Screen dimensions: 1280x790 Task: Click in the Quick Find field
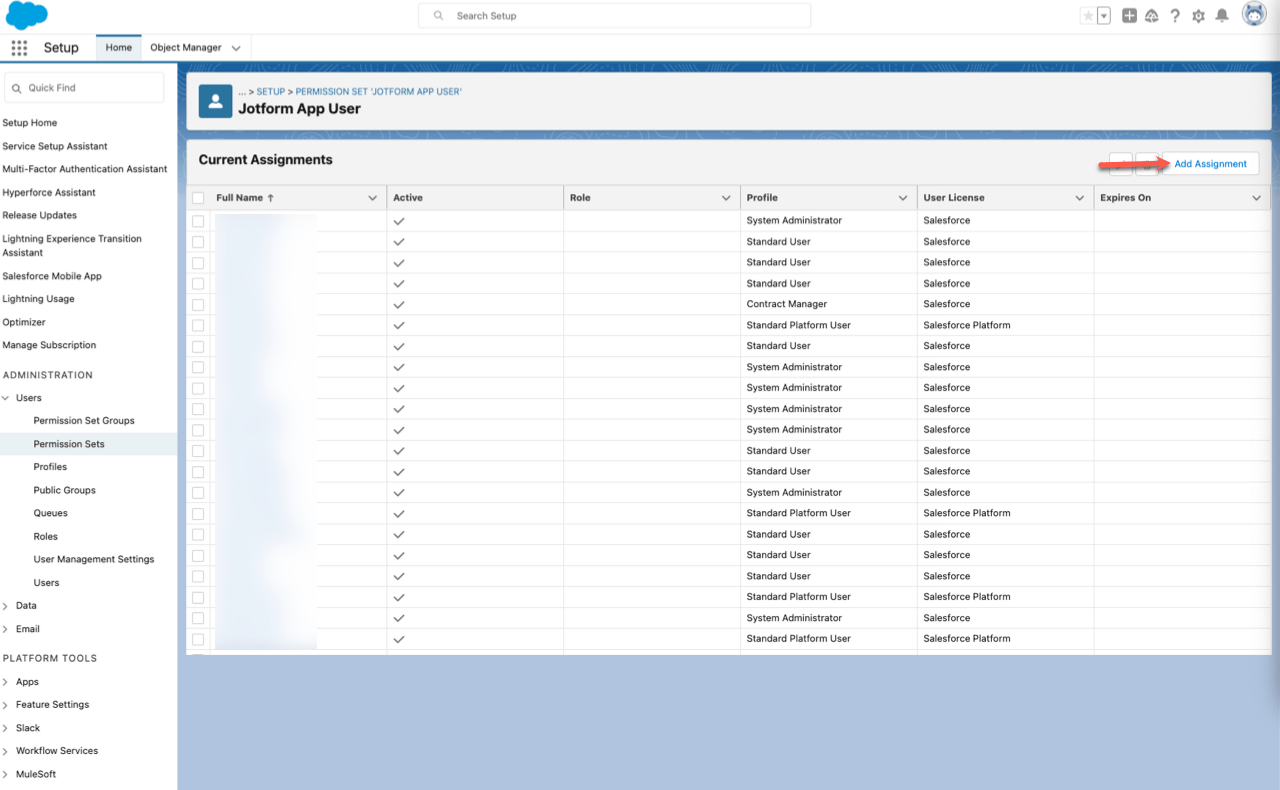[x=84, y=88]
